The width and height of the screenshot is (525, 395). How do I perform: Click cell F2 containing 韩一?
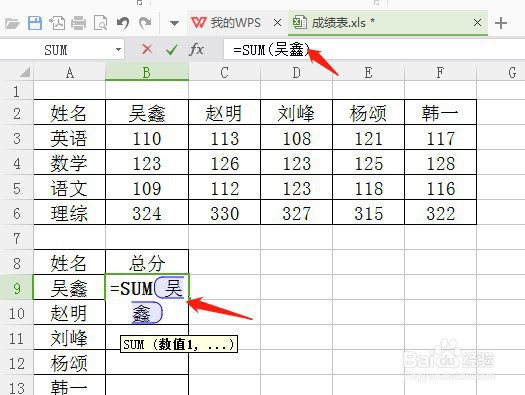pos(440,112)
